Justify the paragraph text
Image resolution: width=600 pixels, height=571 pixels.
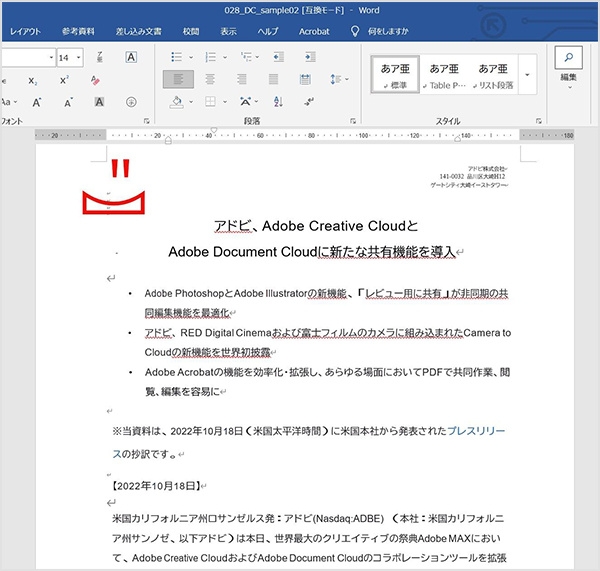pos(273,79)
